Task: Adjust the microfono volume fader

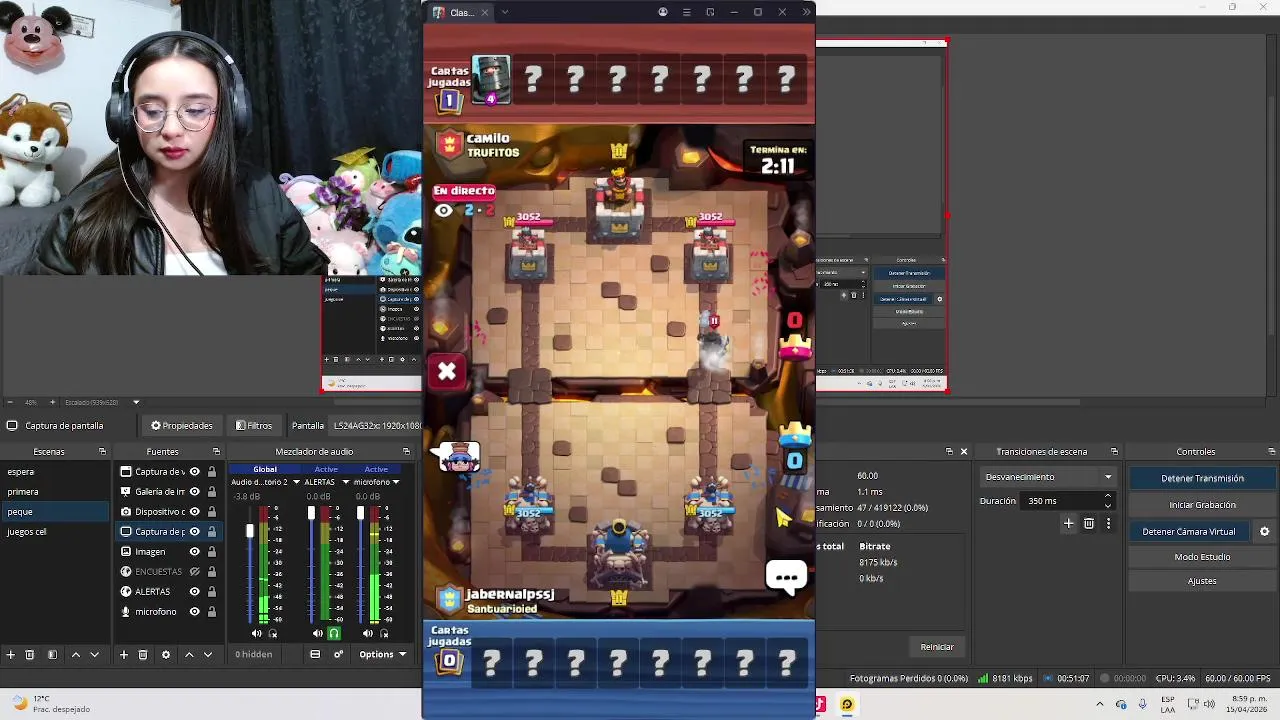Action: pyautogui.click(x=360, y=513)
